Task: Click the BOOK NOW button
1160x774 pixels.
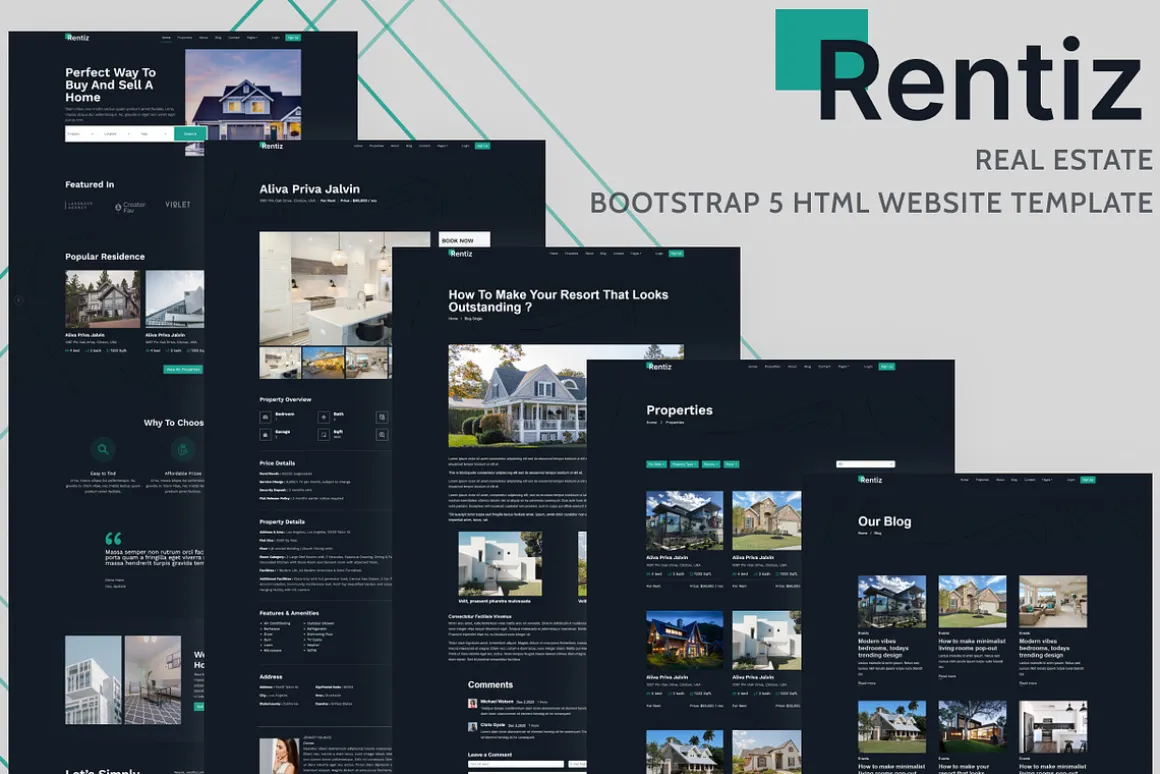Action: 464,240
